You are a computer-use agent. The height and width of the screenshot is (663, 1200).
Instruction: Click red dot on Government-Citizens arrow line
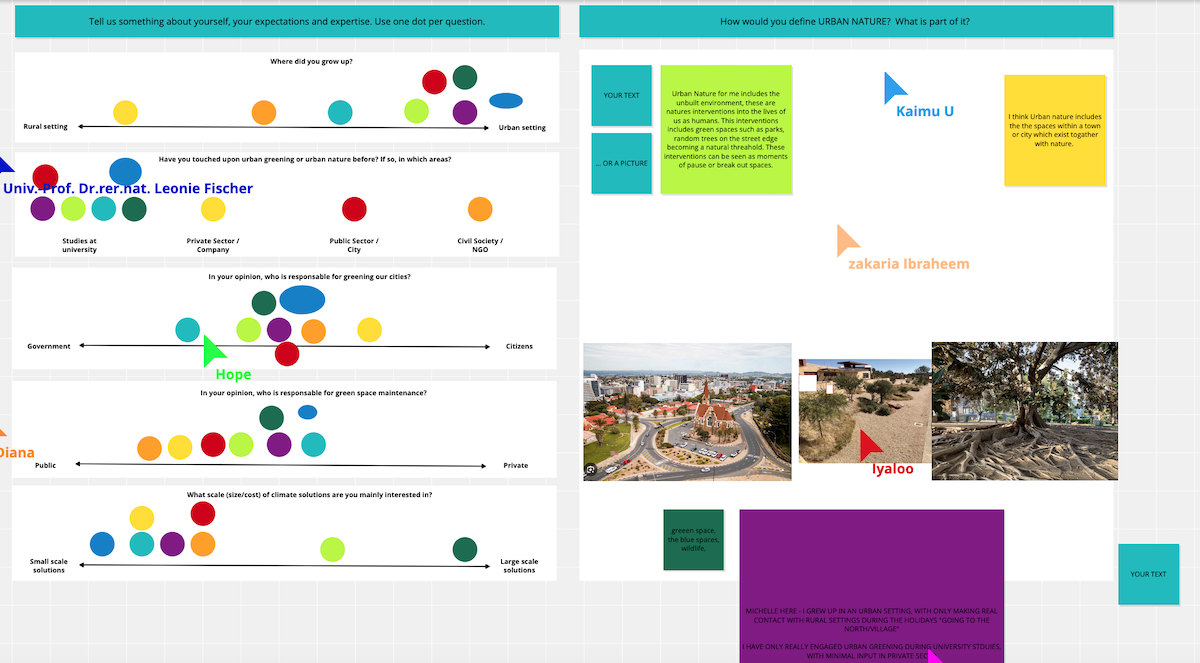pyautogui.click(x=287, y=353)
